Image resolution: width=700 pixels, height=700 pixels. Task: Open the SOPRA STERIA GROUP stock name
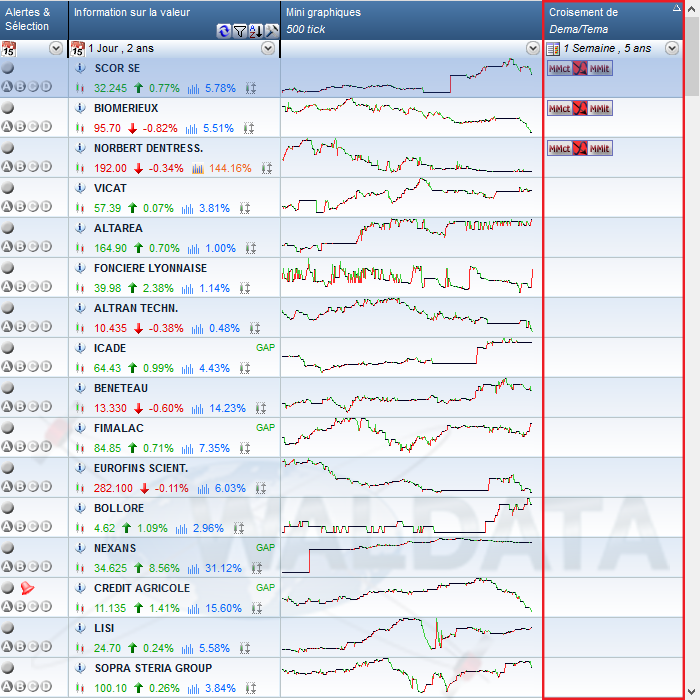click(153, 668)
